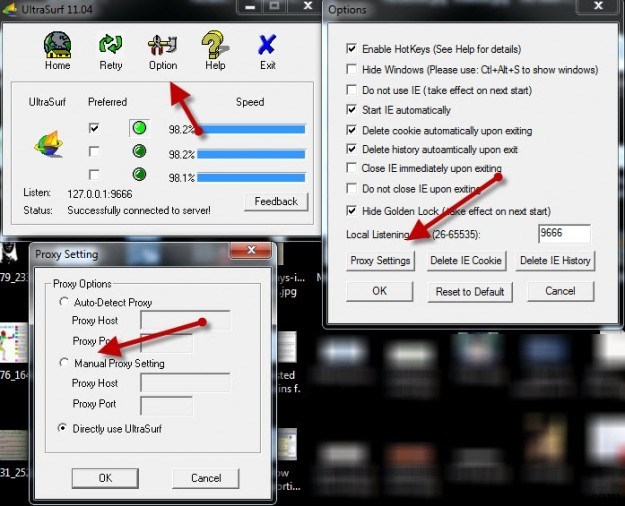Toggle Delete cookie automatically upon exiting
This screenshot has width=625, height=506.
[351, 130]
